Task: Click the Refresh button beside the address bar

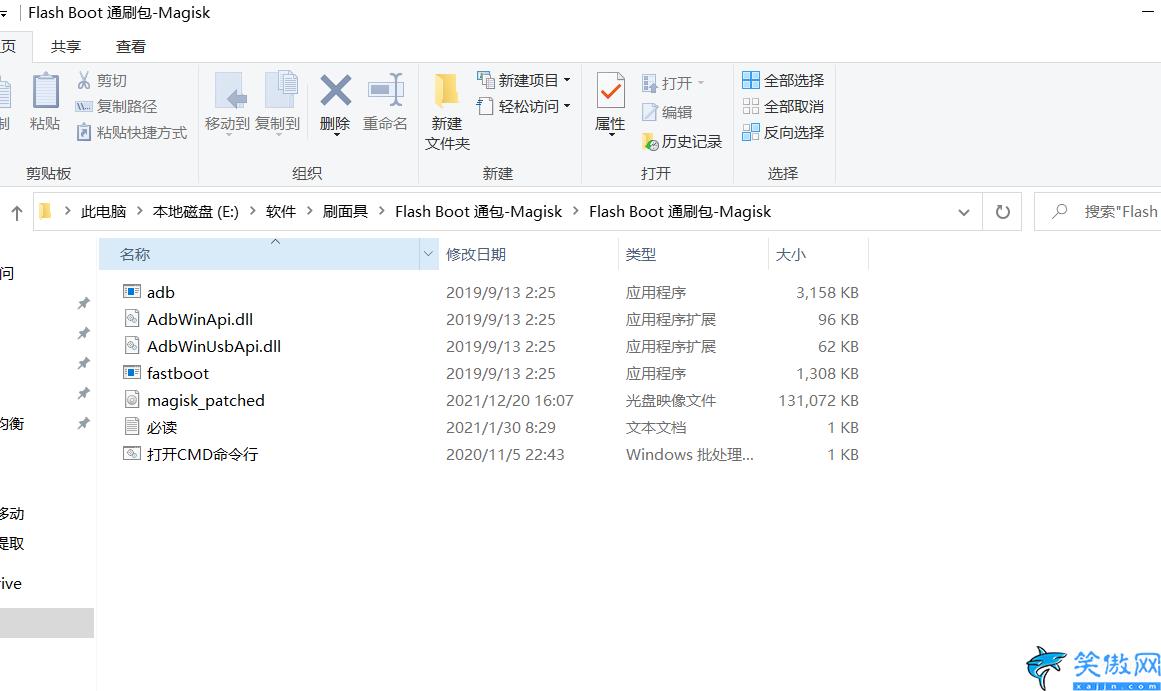Action: pos(1003,212)
